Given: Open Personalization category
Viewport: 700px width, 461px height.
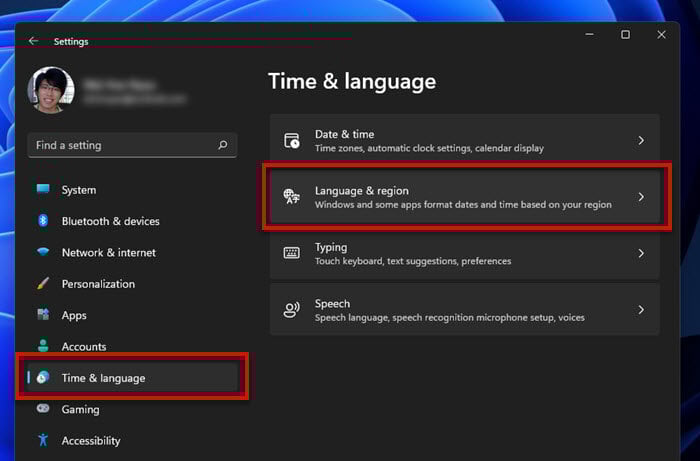Looking at the screenshot, I should pos(132,284).
